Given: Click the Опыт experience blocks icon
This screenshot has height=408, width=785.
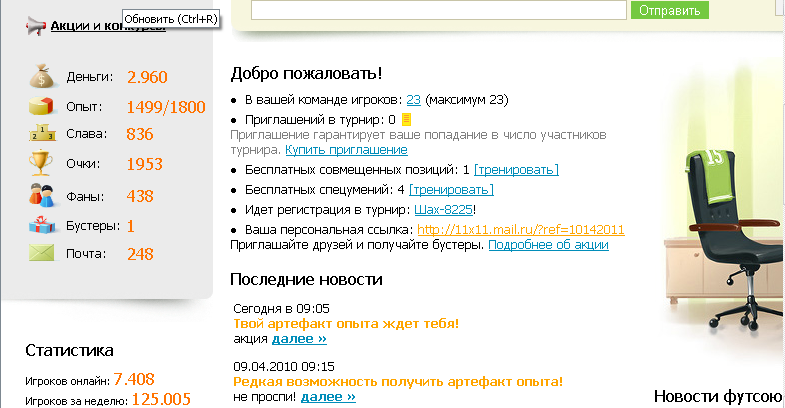Looking at the screenshot, I should [x=40, y=106].
